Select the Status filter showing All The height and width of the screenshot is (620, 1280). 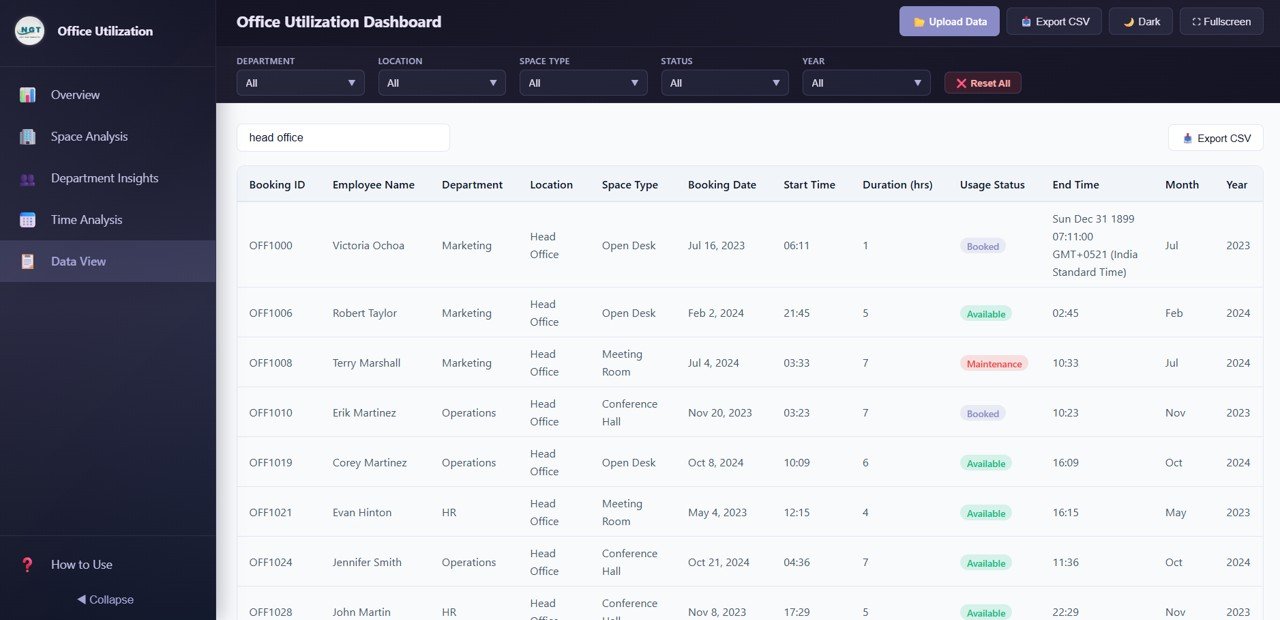coord(724,82)
